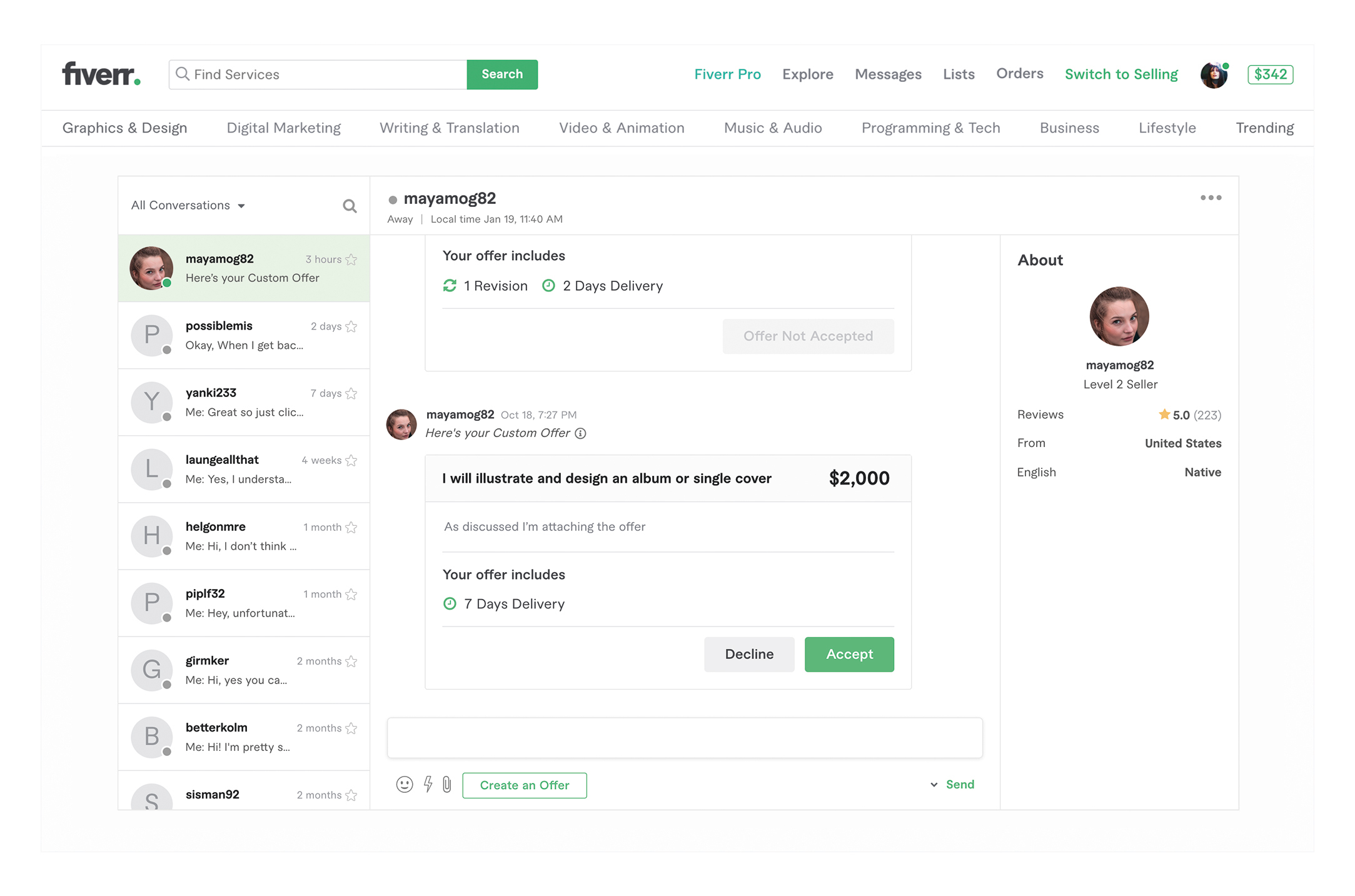Click the Create an Offer button
This screenshot has height=896, width=1355.
[x=524, y=785]
